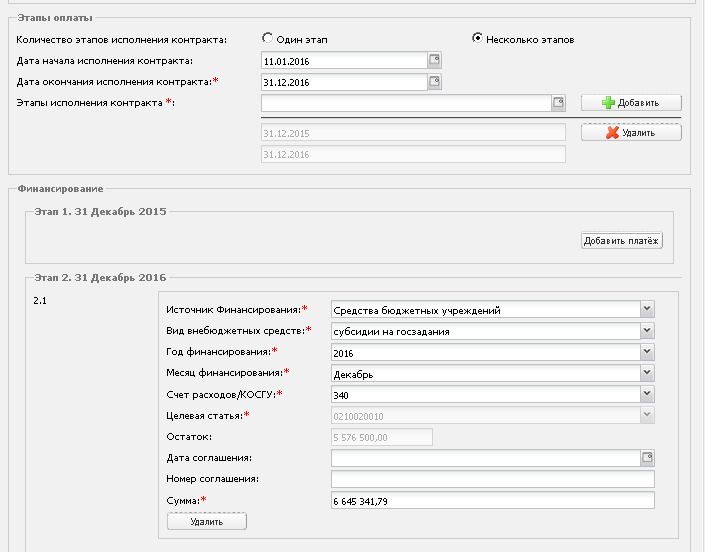
Task: Open calendar for contract end date
Action: point(434,82)
